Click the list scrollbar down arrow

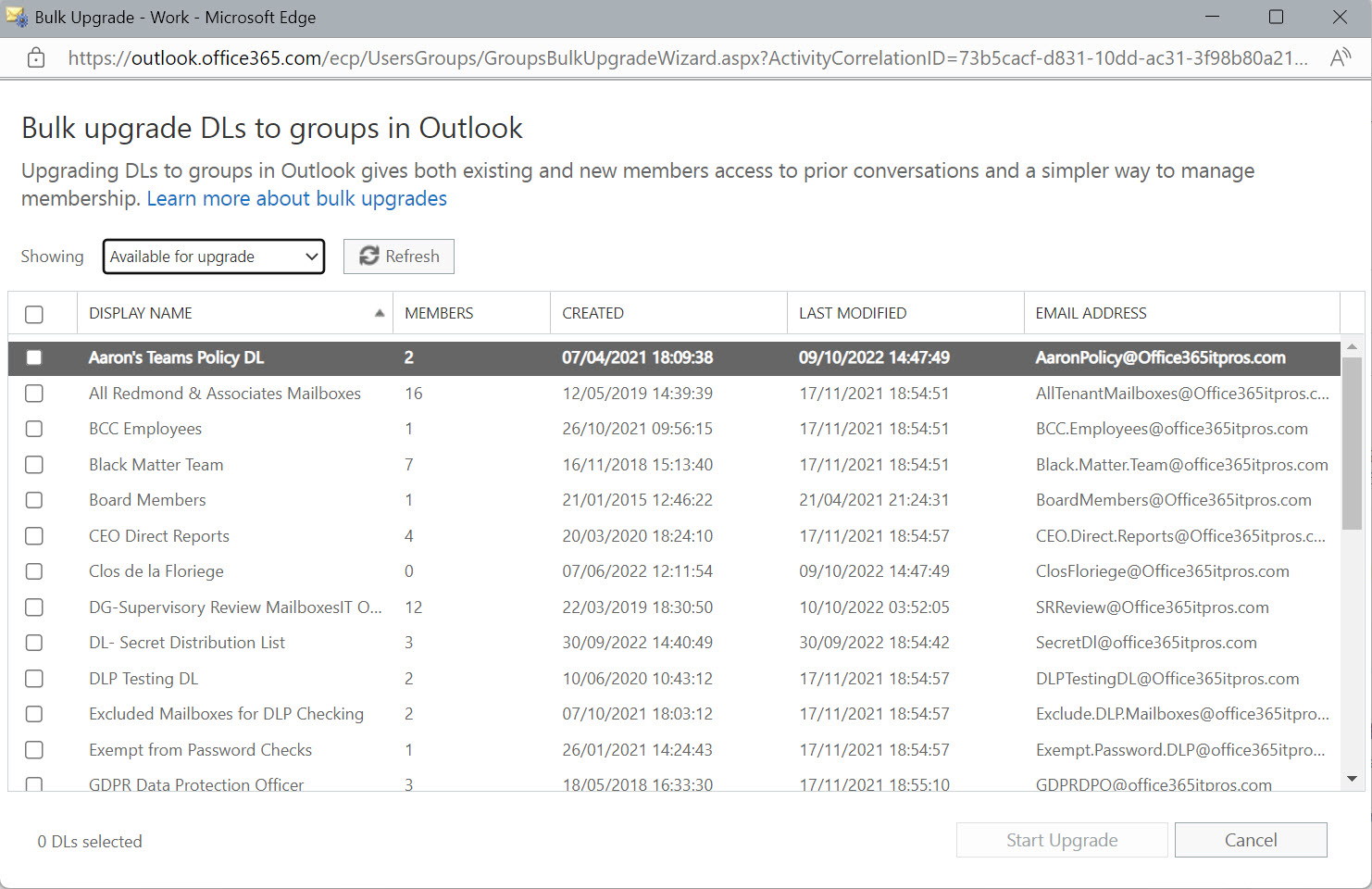1352,779
